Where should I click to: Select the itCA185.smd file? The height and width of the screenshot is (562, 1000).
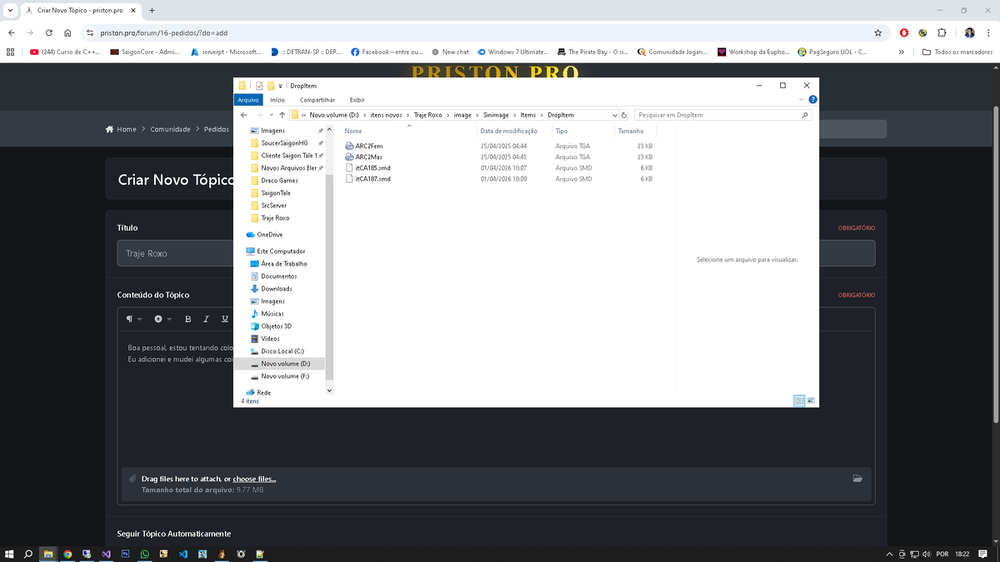point(372,168)
